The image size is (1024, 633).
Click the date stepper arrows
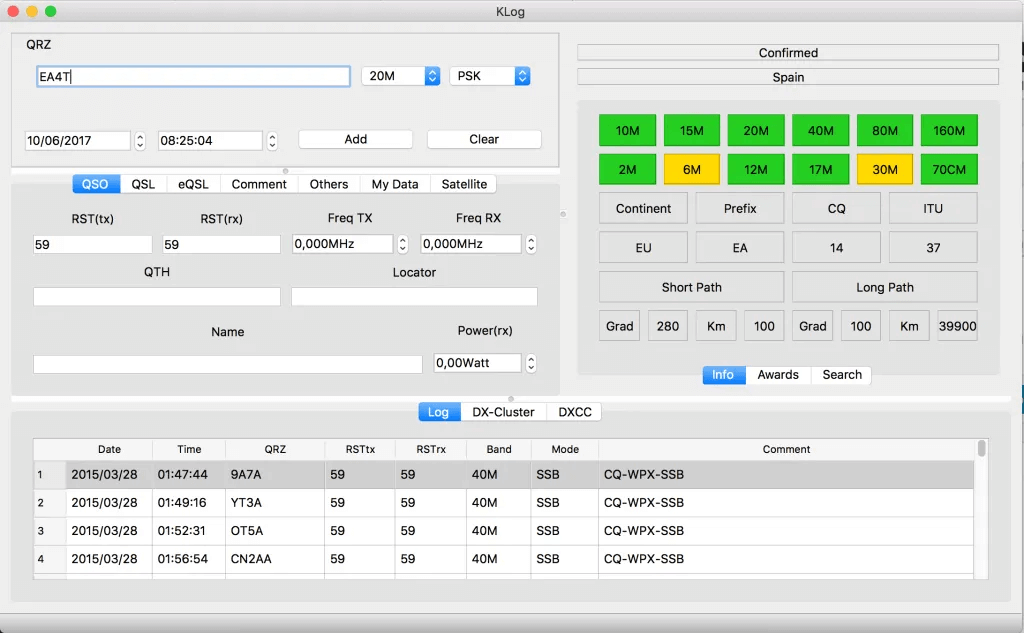click(x=140, y=140)
